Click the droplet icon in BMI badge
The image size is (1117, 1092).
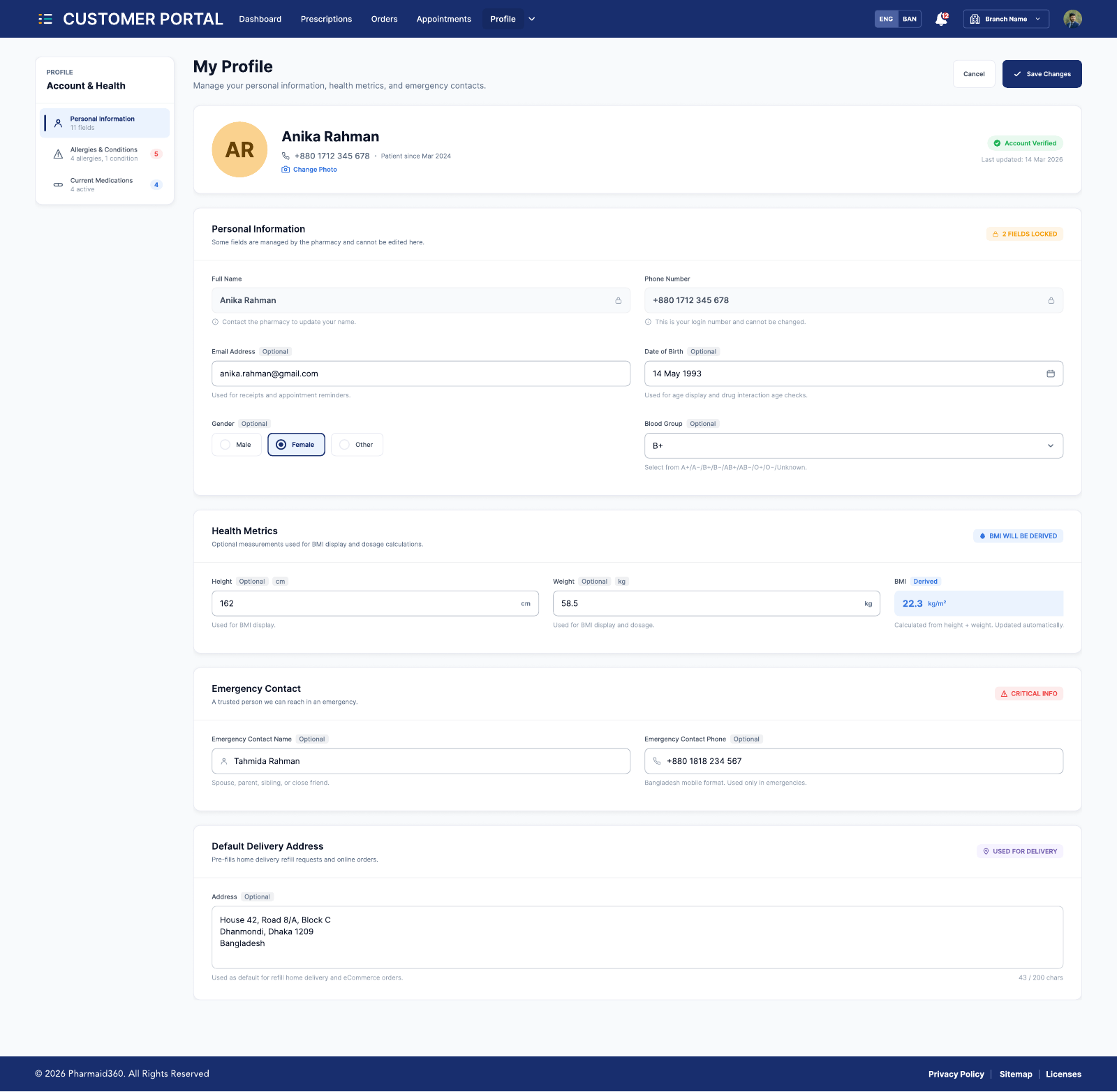(982, 536)
